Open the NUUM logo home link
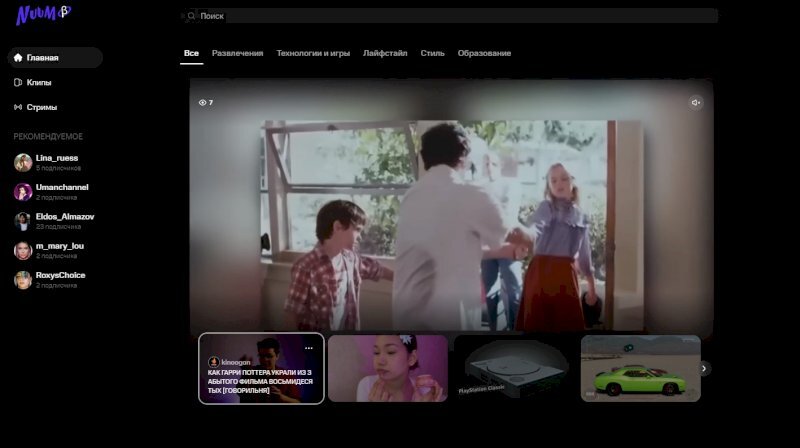 [x=43, y=14]
